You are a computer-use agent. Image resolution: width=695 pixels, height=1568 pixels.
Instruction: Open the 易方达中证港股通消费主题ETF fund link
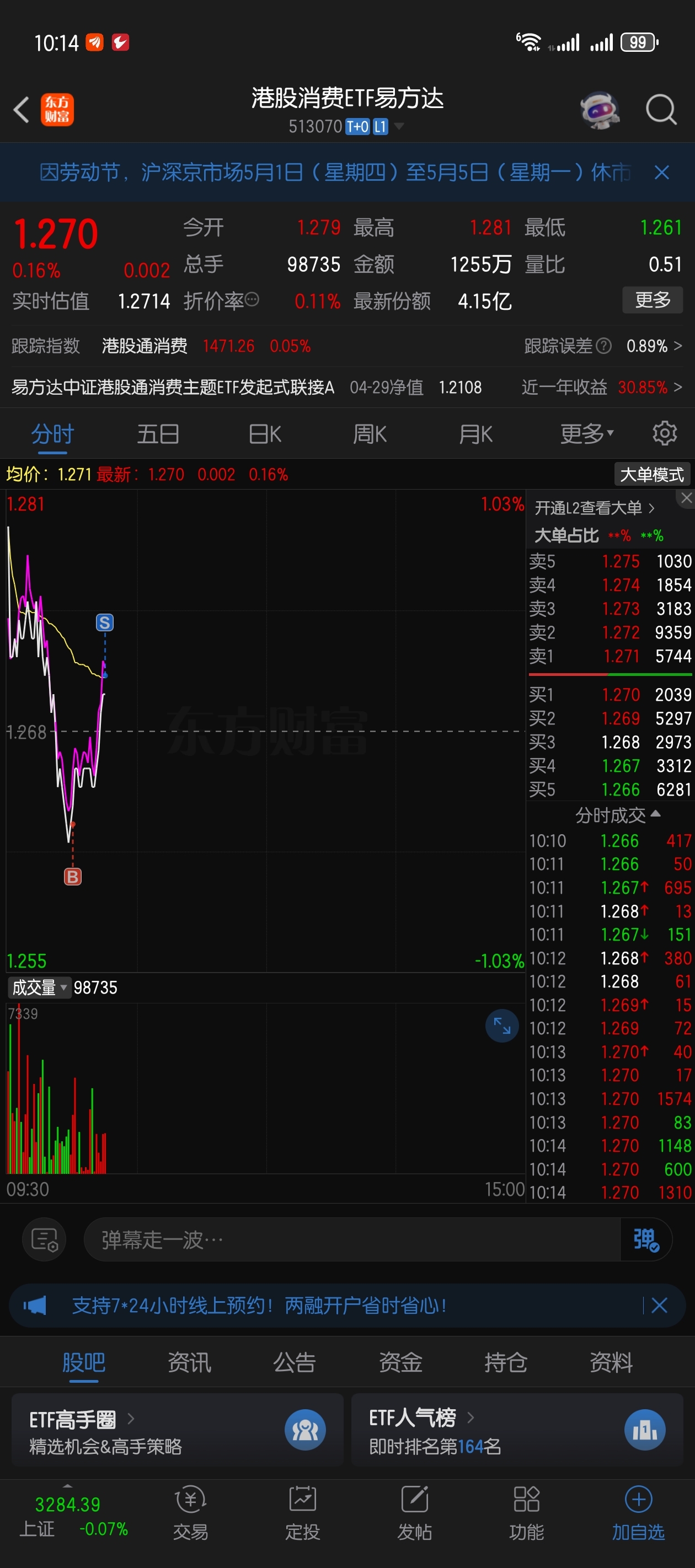coord(173,387)
